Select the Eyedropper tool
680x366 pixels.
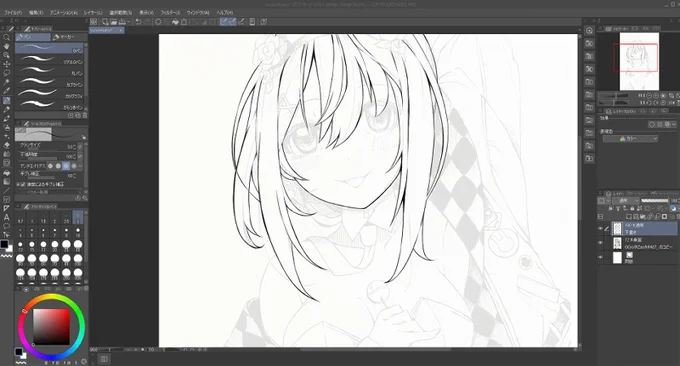(x=7, y=91)
